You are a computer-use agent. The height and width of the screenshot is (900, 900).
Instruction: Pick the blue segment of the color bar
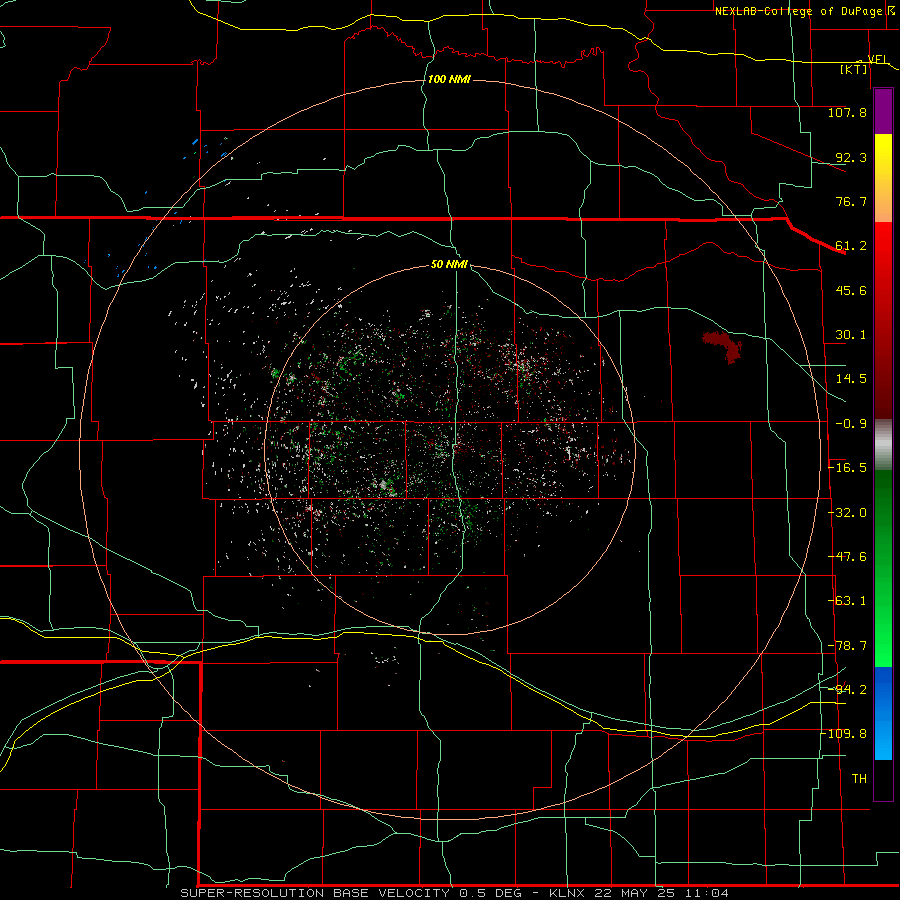click(x=883, y=713)
